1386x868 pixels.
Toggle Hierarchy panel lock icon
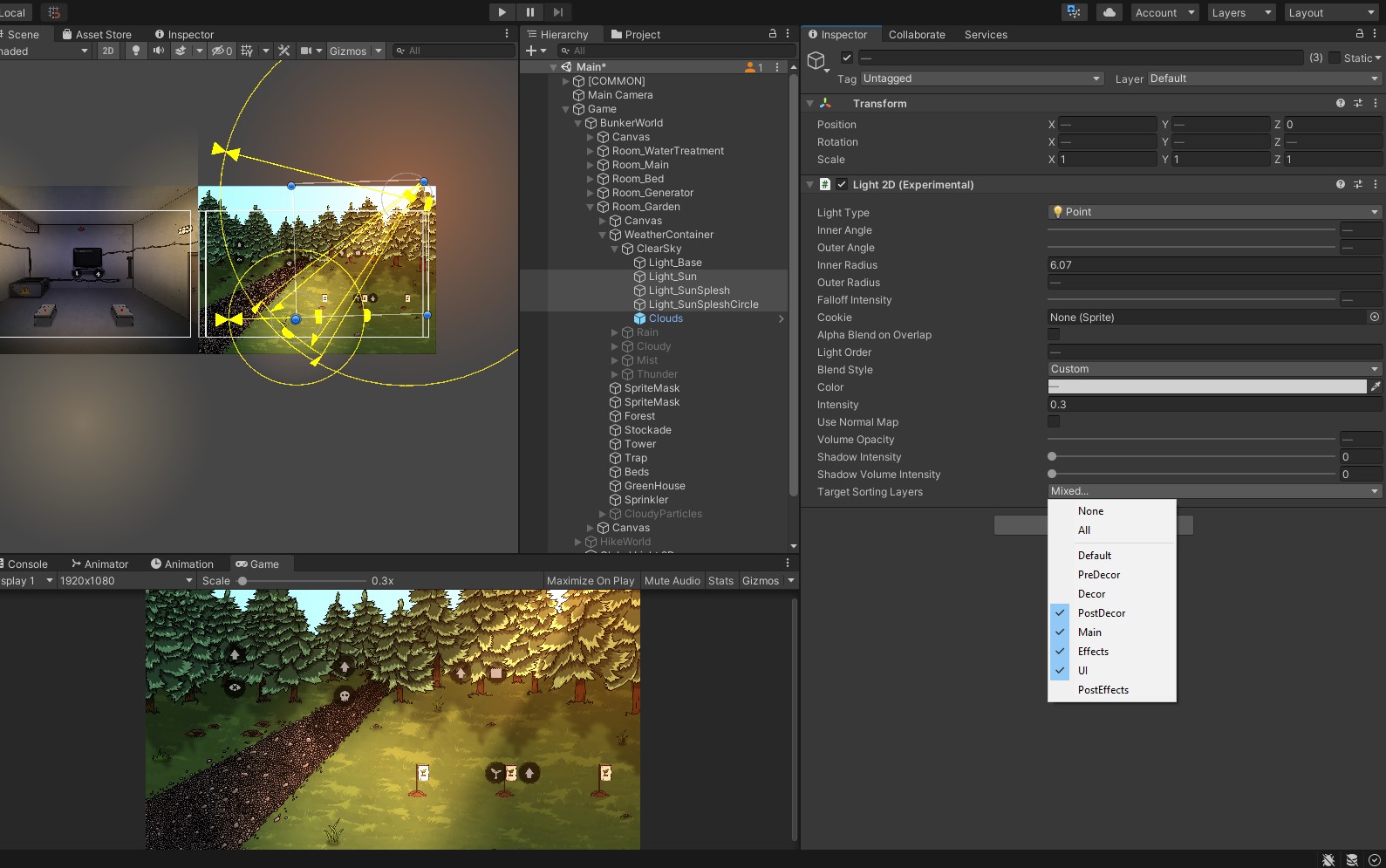click(x=772, y=33)
